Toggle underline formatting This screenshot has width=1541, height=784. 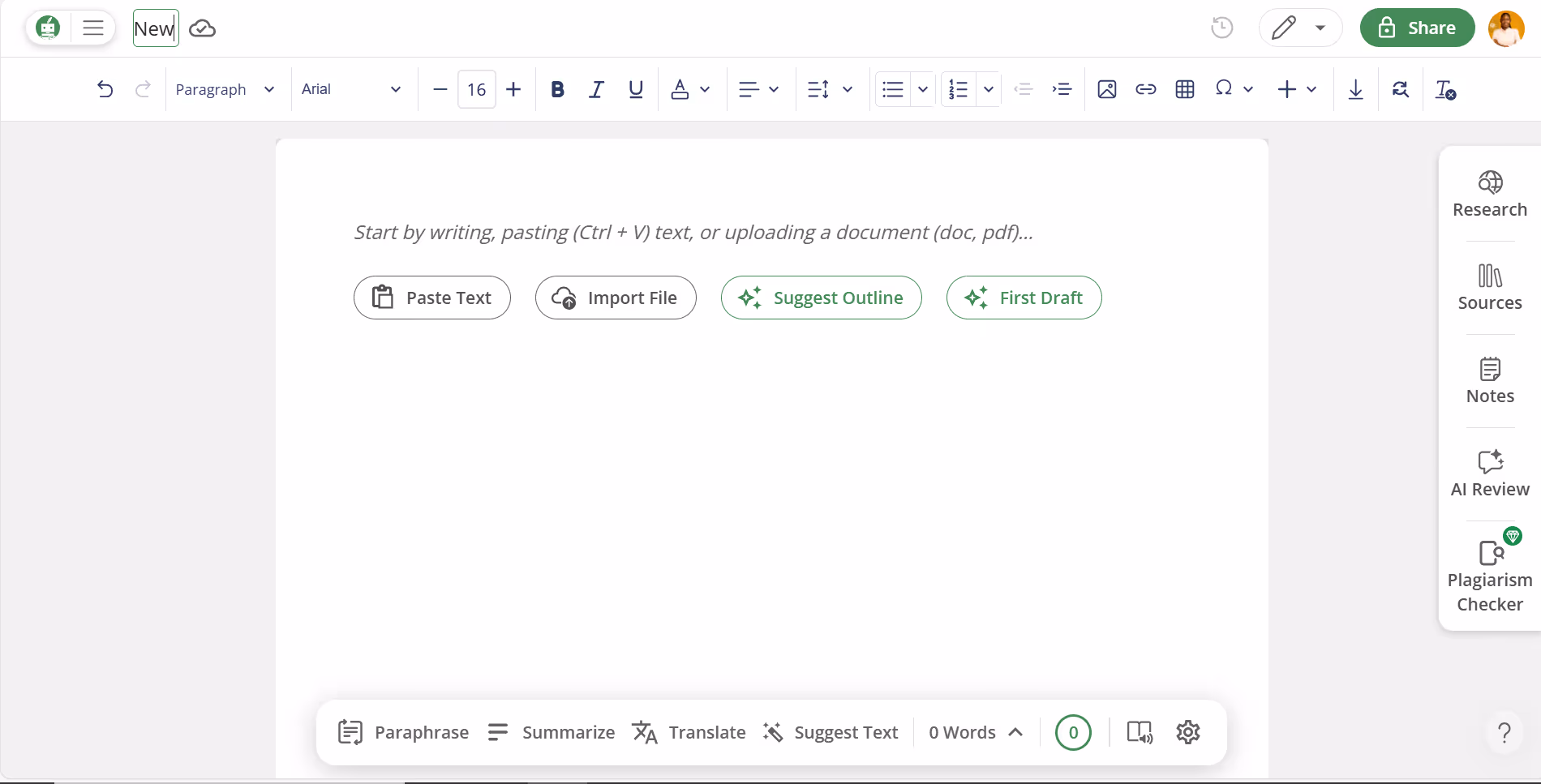point(636,89)
